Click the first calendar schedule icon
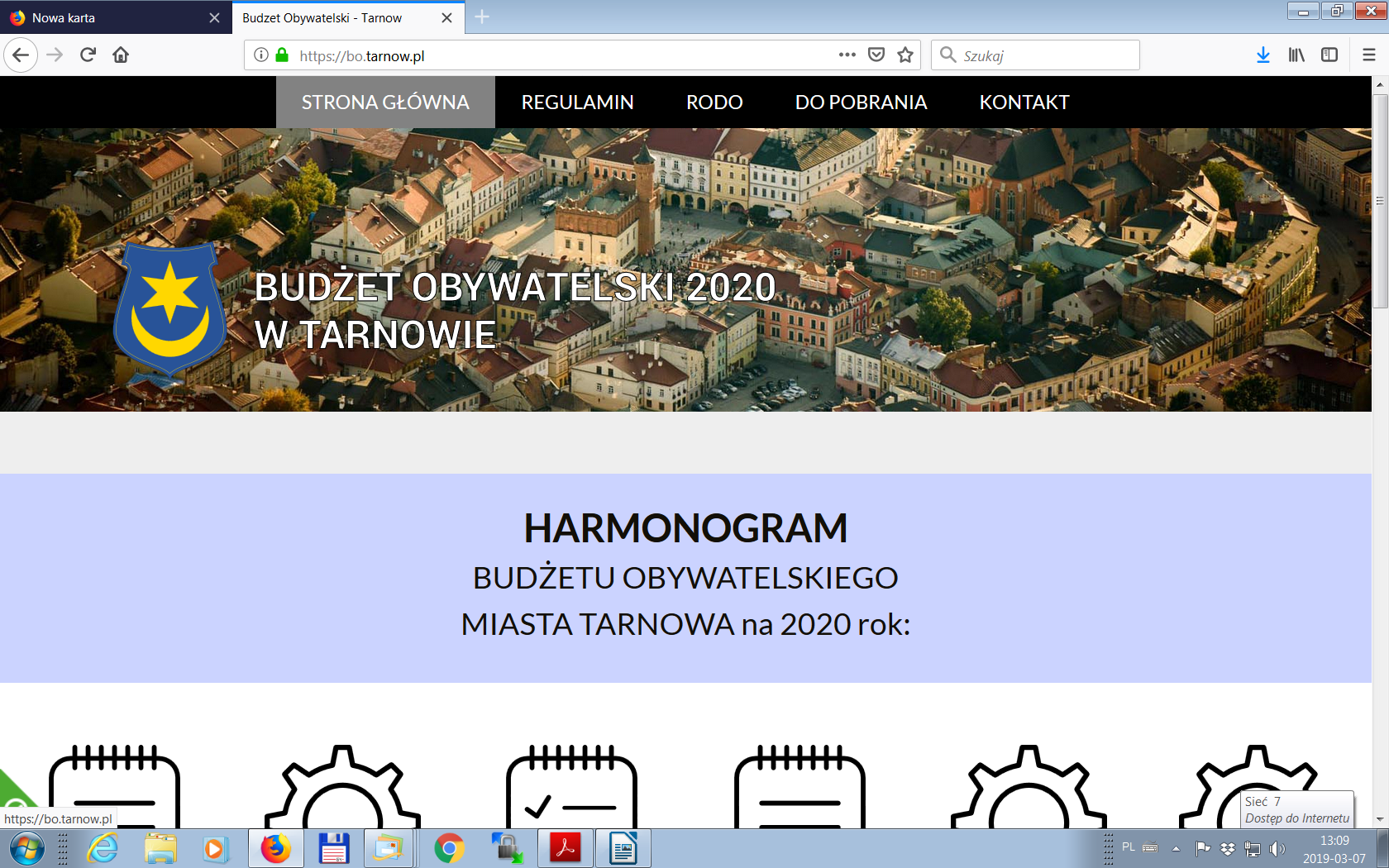The width and height of the screenshot is (1389, 868). click(115, 786)
